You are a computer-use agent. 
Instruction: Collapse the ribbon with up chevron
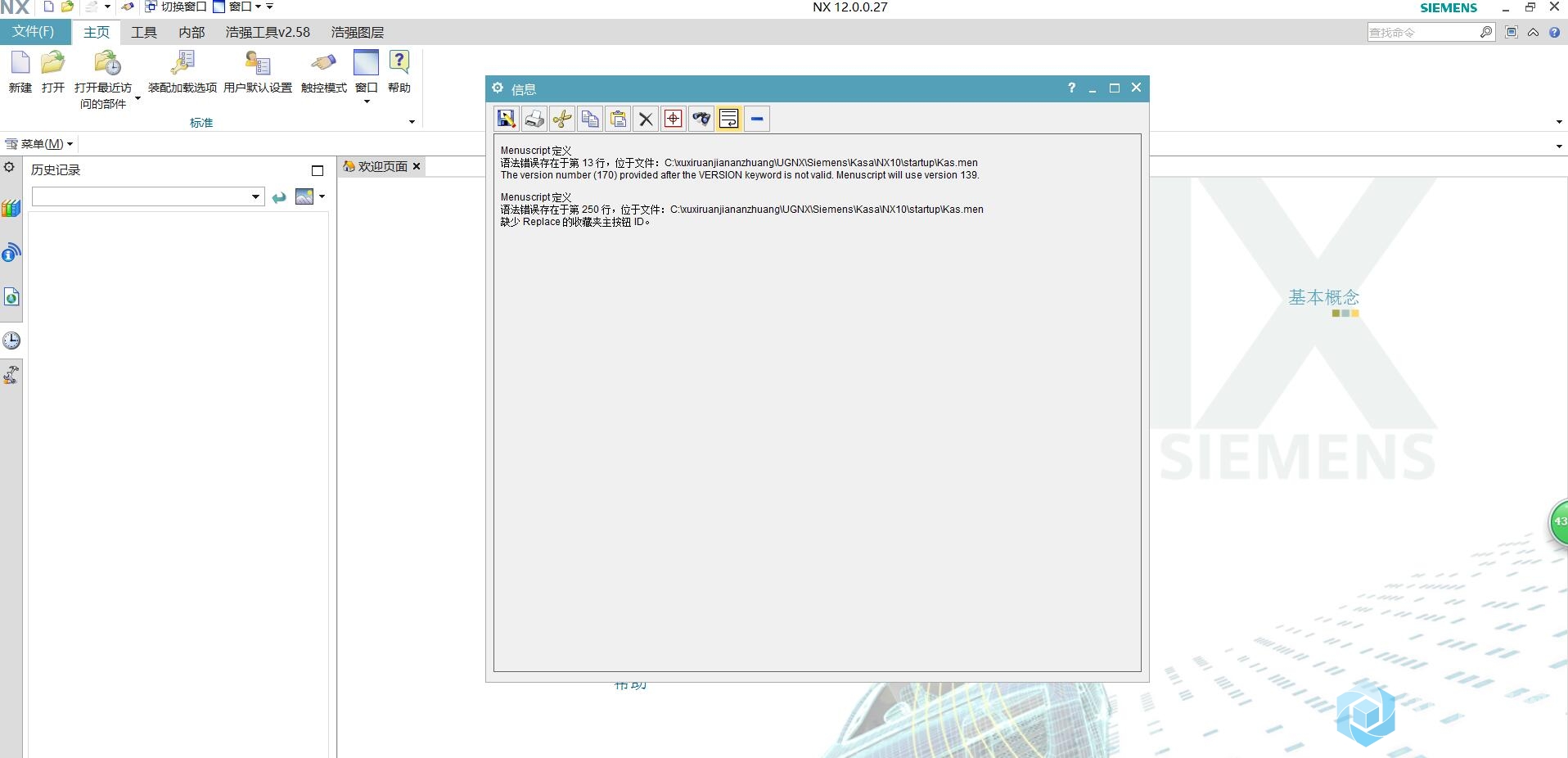tap(1533, 32)
